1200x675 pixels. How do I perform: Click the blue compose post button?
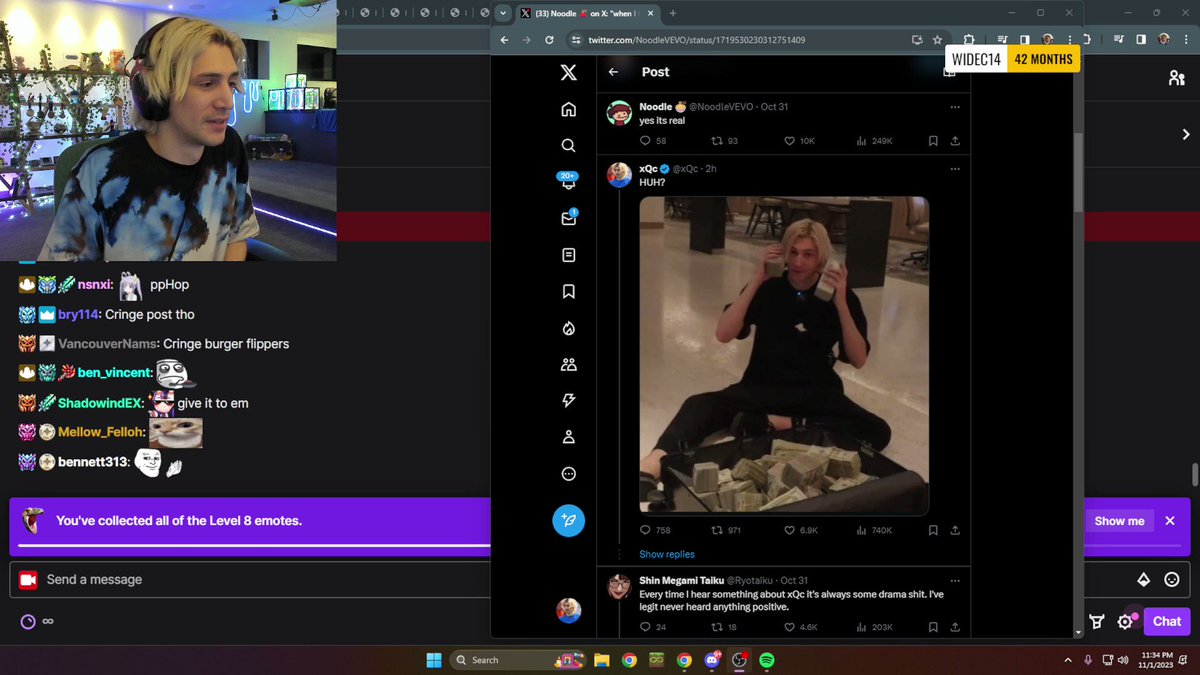coord(568,520)
